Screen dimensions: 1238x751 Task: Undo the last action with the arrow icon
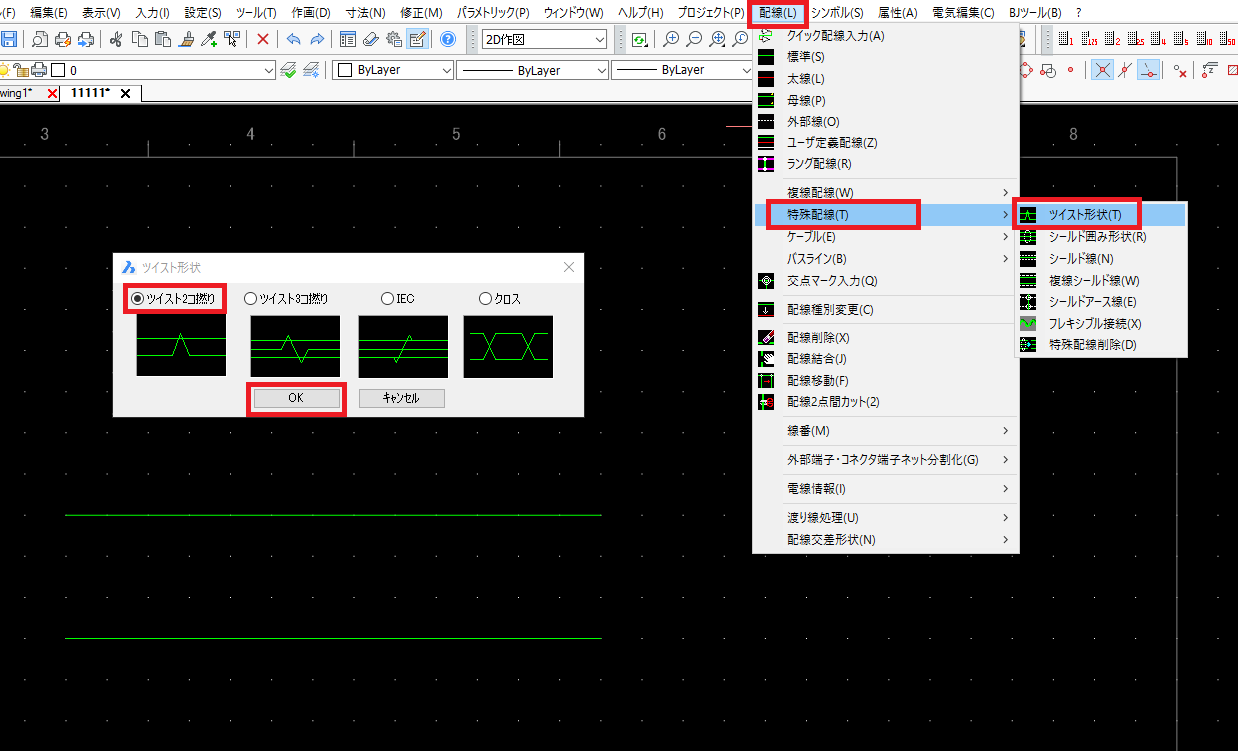pyautogui.click(x=294, y=40)
